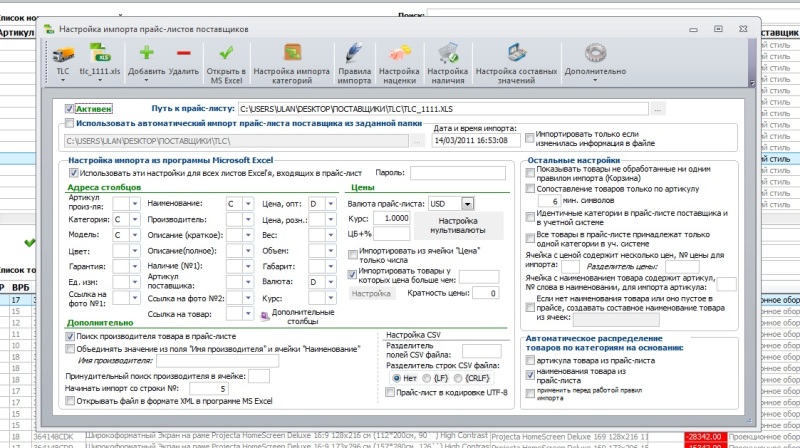Enable showing unprocessed goods (Корзина)
Image resolution: width=800 pixels, height=448 pixels.
pos(530,173)
